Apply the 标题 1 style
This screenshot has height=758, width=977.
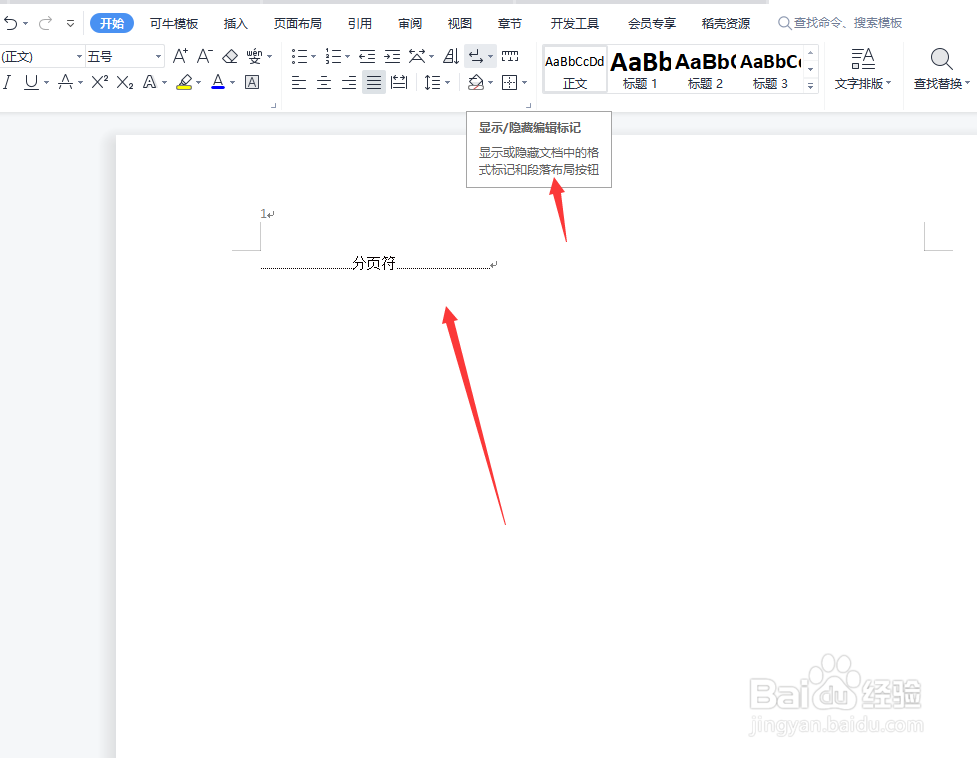coord(640,69)
